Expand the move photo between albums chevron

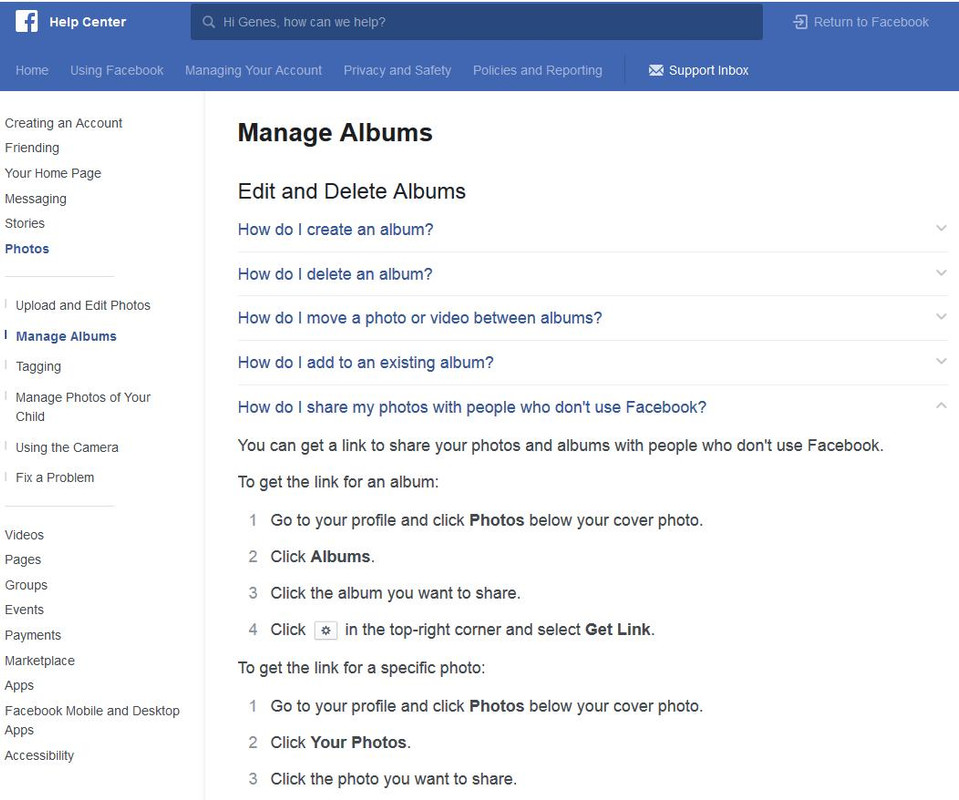click(941, 317)
